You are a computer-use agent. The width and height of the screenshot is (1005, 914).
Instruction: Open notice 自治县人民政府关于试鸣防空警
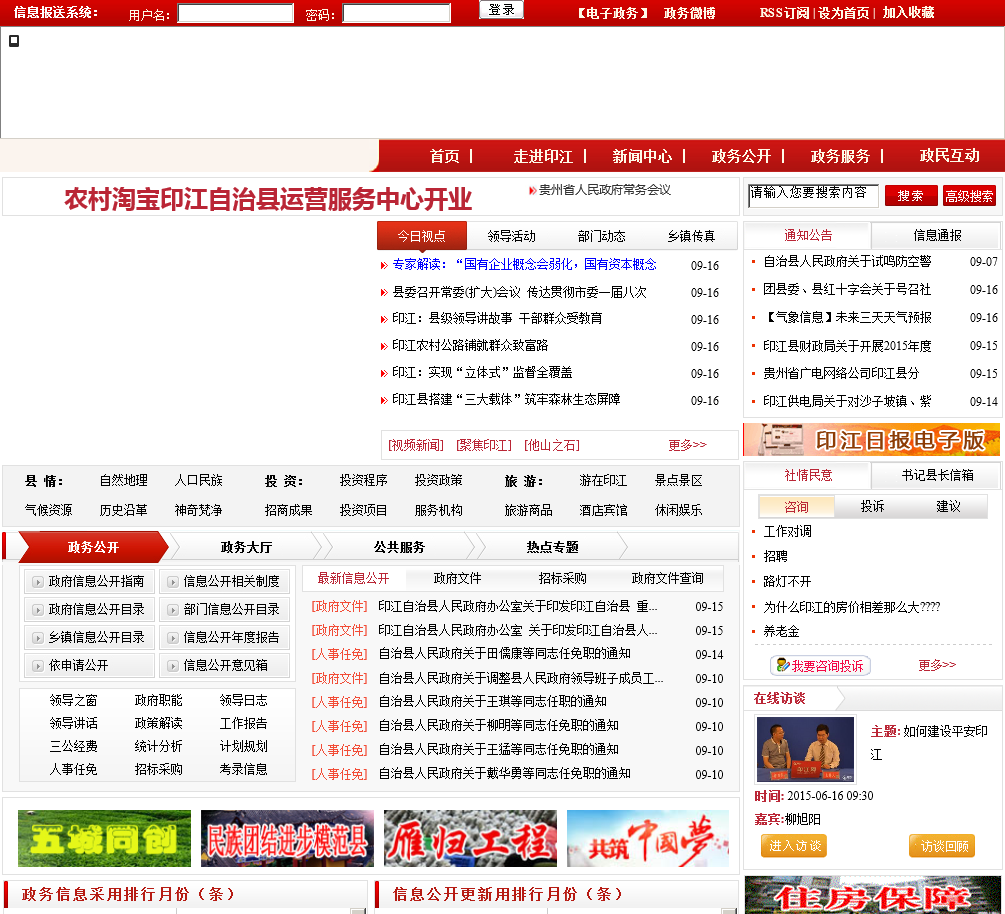tap(847, 261)
